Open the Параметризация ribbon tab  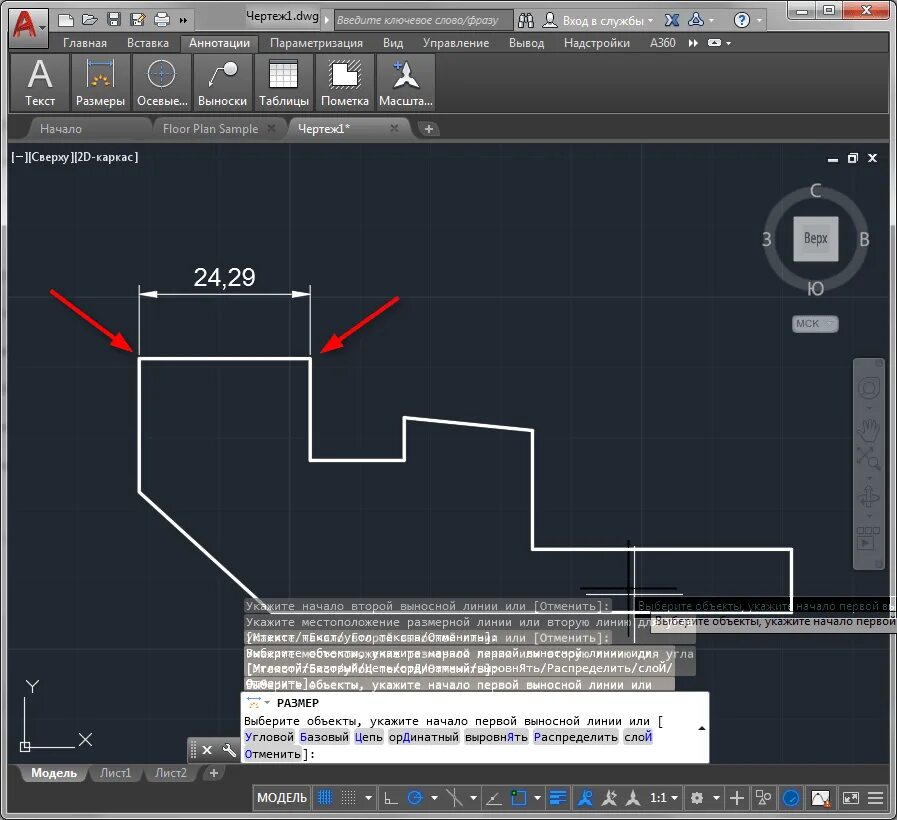coord(316,43)
